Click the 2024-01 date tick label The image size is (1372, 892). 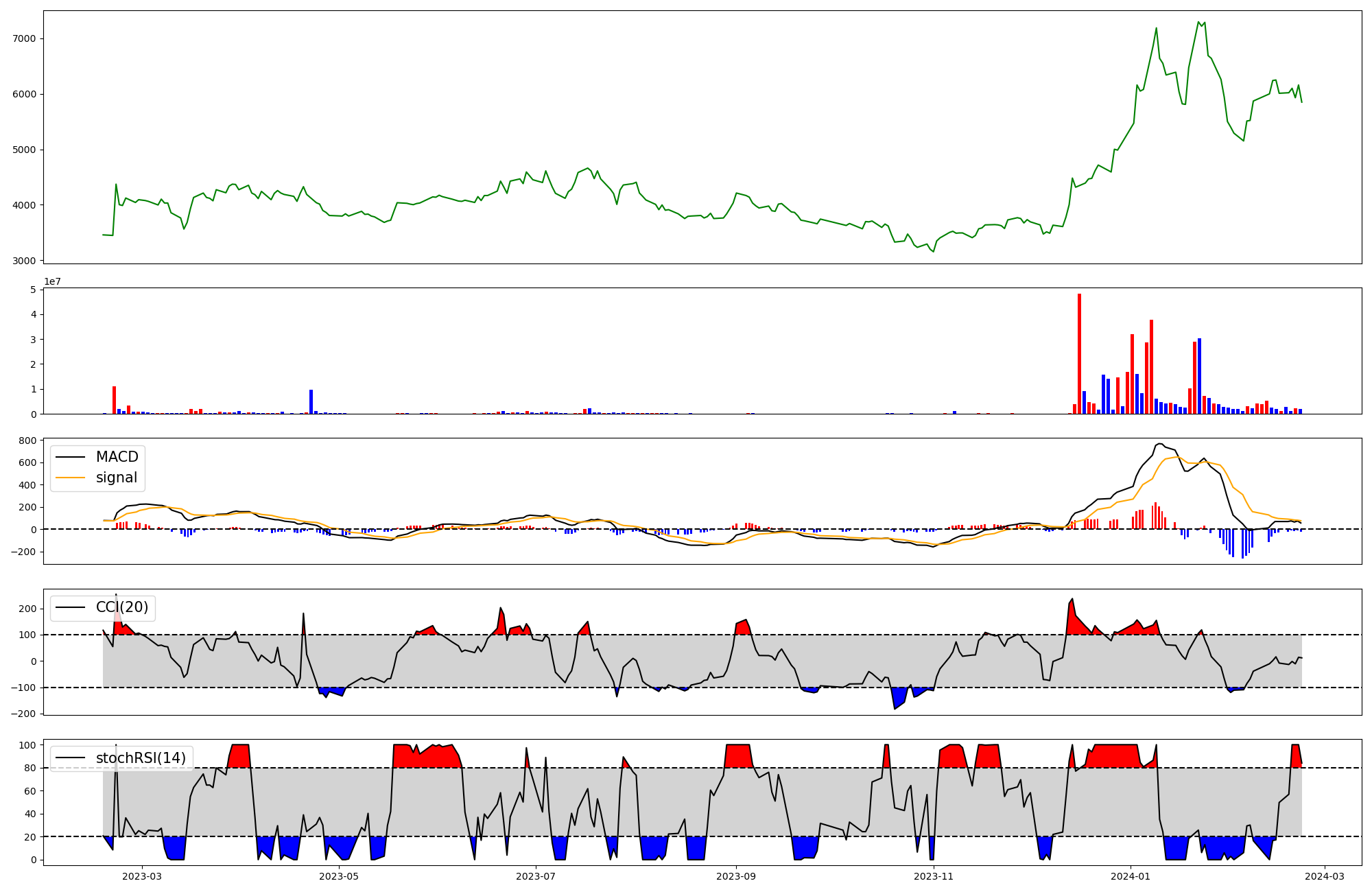tap(1130, 876)
